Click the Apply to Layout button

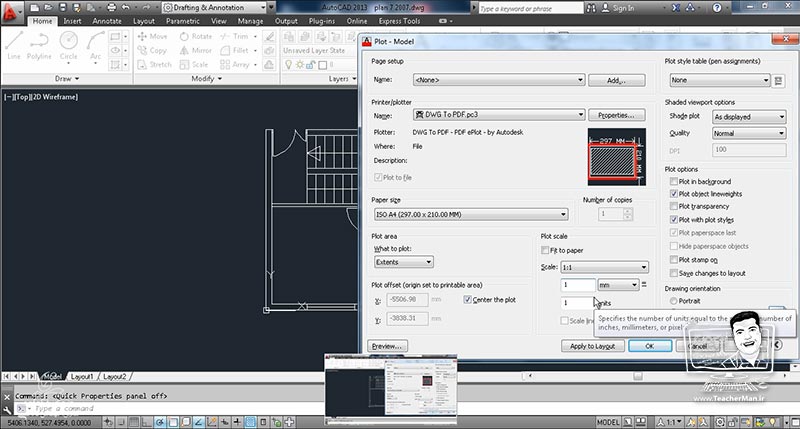pos(592,346)
